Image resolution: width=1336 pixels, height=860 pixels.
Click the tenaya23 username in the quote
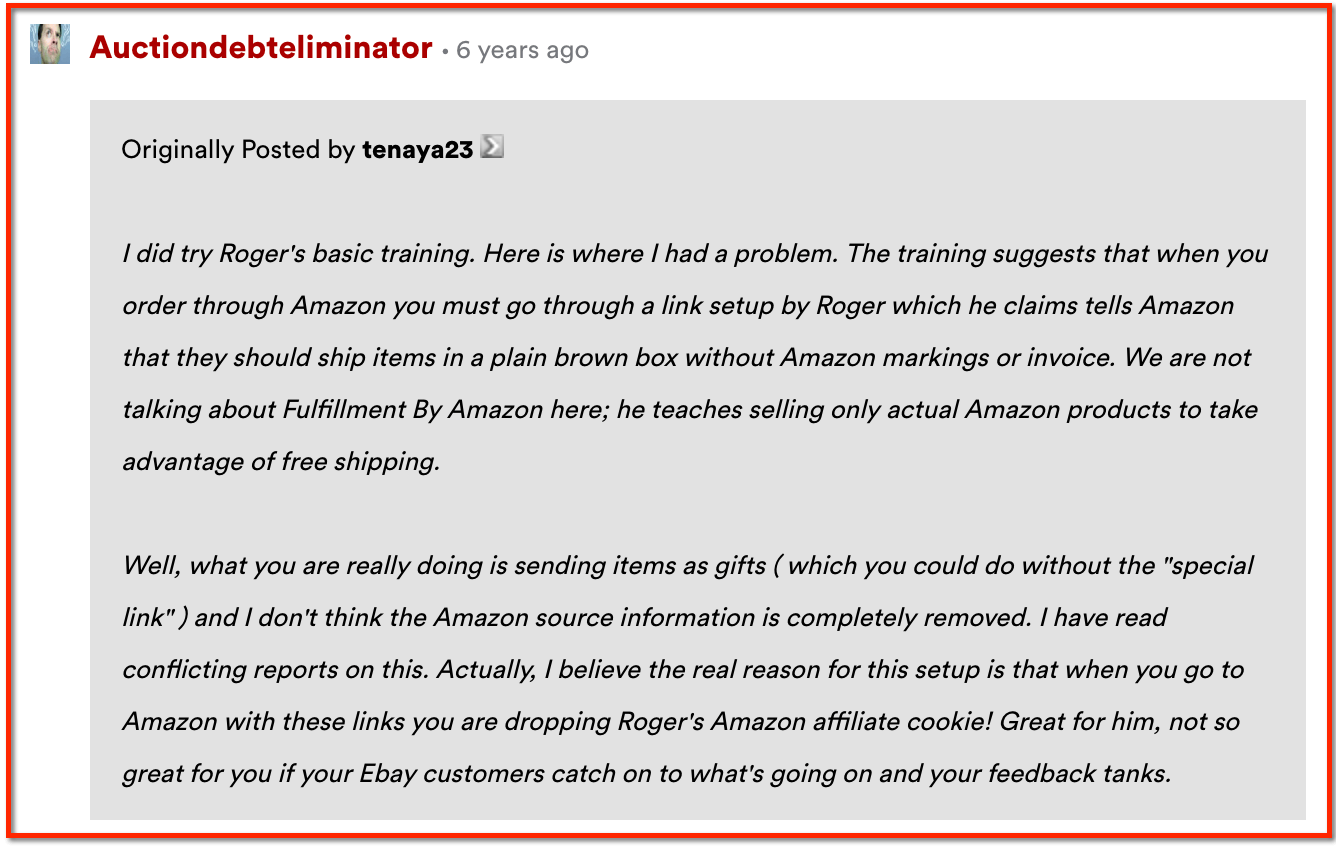[418, 150]
